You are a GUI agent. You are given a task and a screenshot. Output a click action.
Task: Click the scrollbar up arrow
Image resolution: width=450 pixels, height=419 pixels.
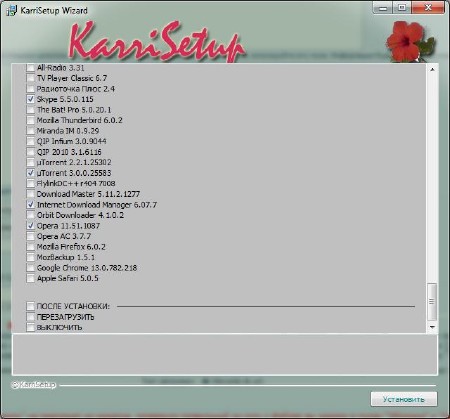coord(432,69)
